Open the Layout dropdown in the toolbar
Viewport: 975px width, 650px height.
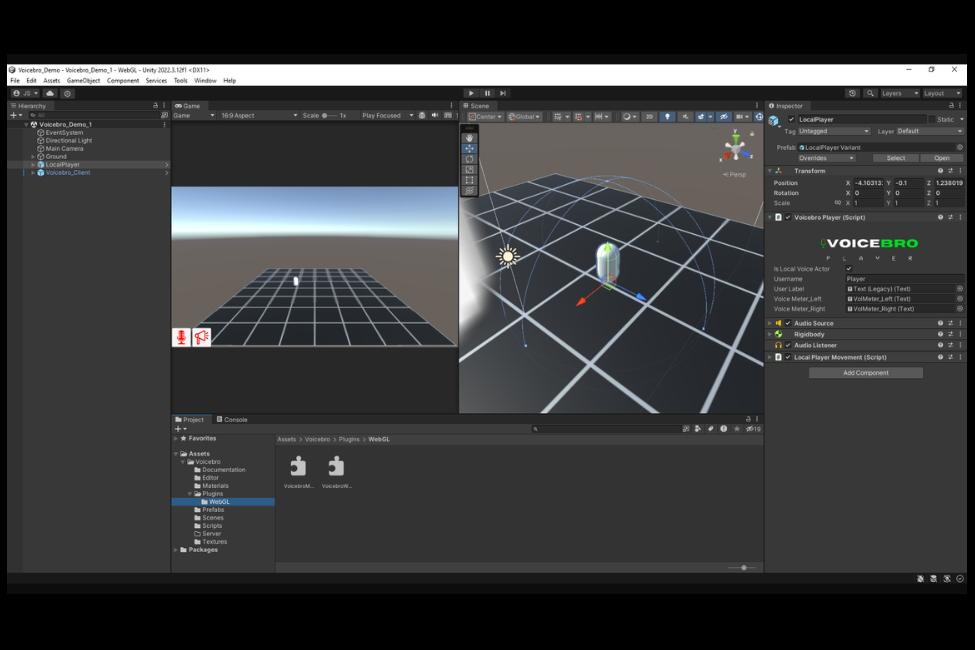tap(942, 93)
